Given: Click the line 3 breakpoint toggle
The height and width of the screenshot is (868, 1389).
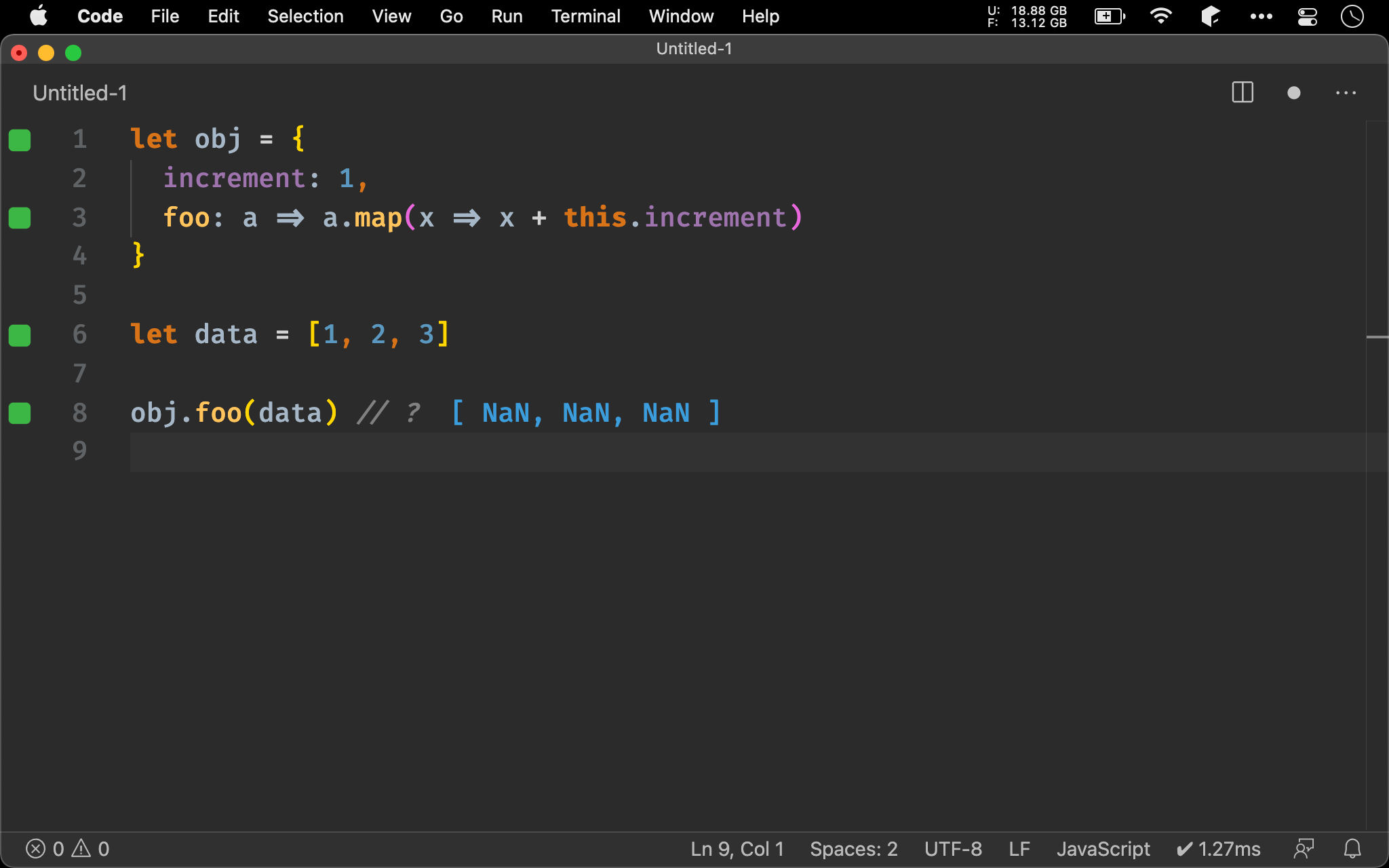Looking at the screenshot, I should [x=18, y=216].
